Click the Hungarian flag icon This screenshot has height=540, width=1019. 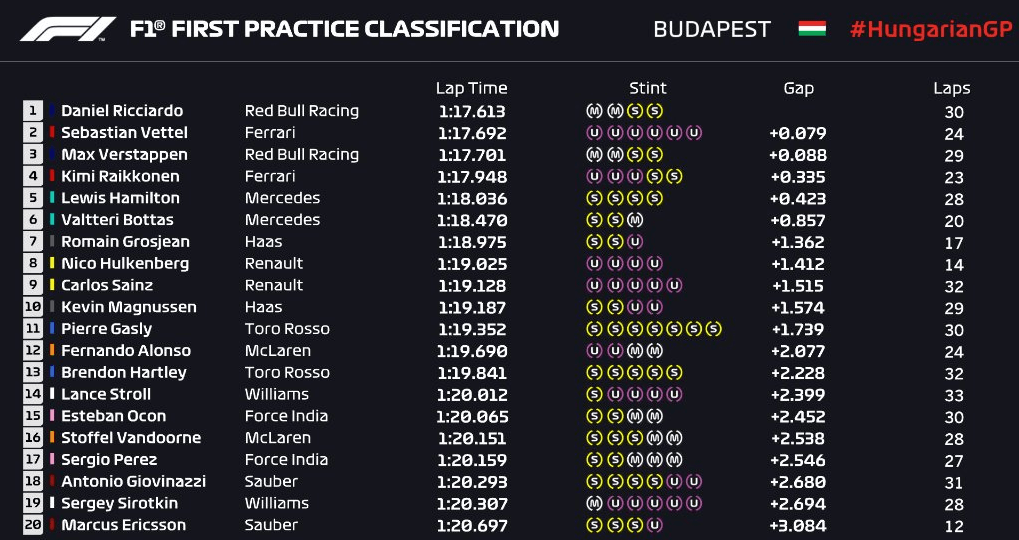click(812, 29)
